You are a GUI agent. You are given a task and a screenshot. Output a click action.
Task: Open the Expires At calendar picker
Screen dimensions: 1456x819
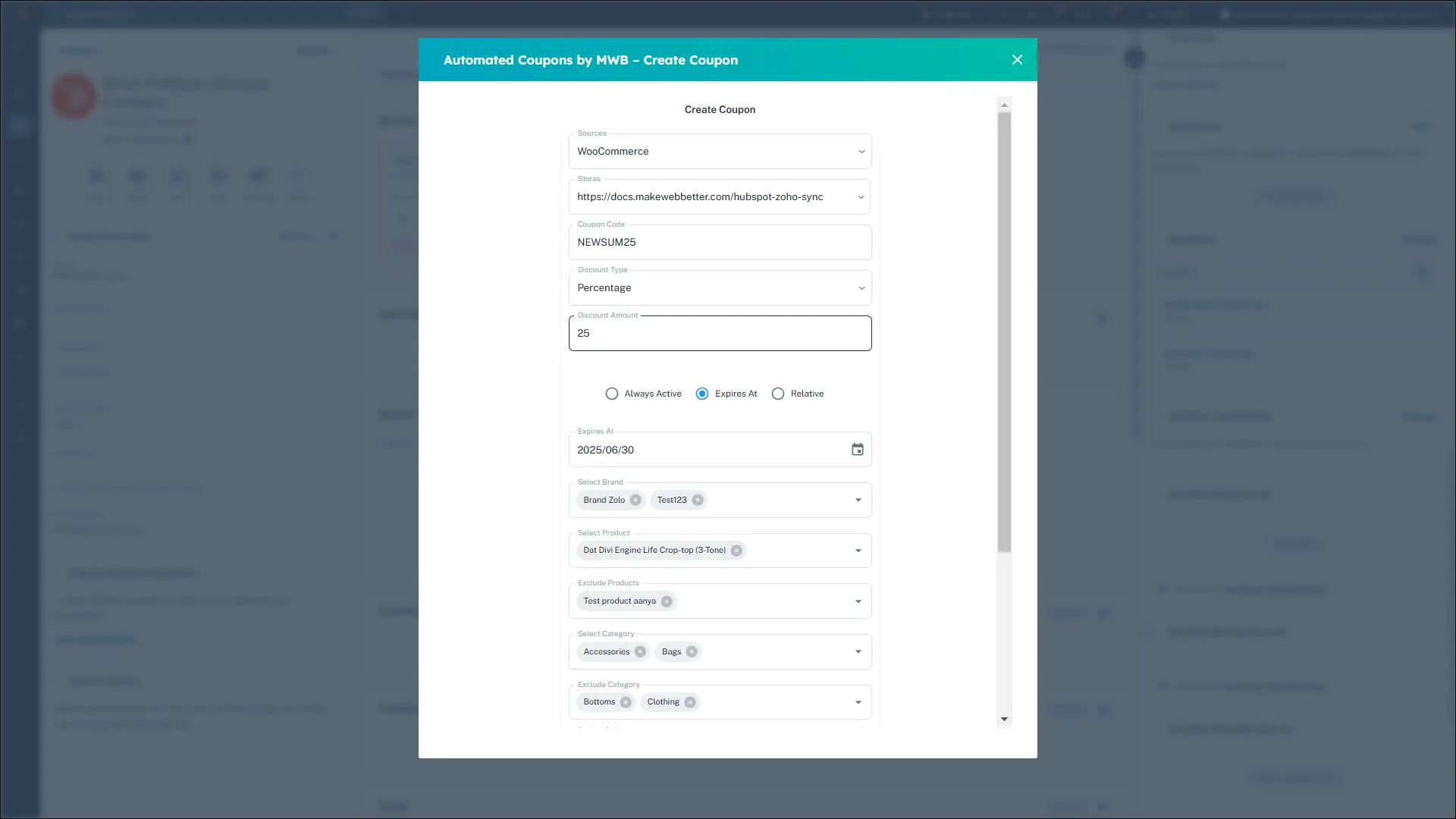pyautogui.click(x=857, y=450)
